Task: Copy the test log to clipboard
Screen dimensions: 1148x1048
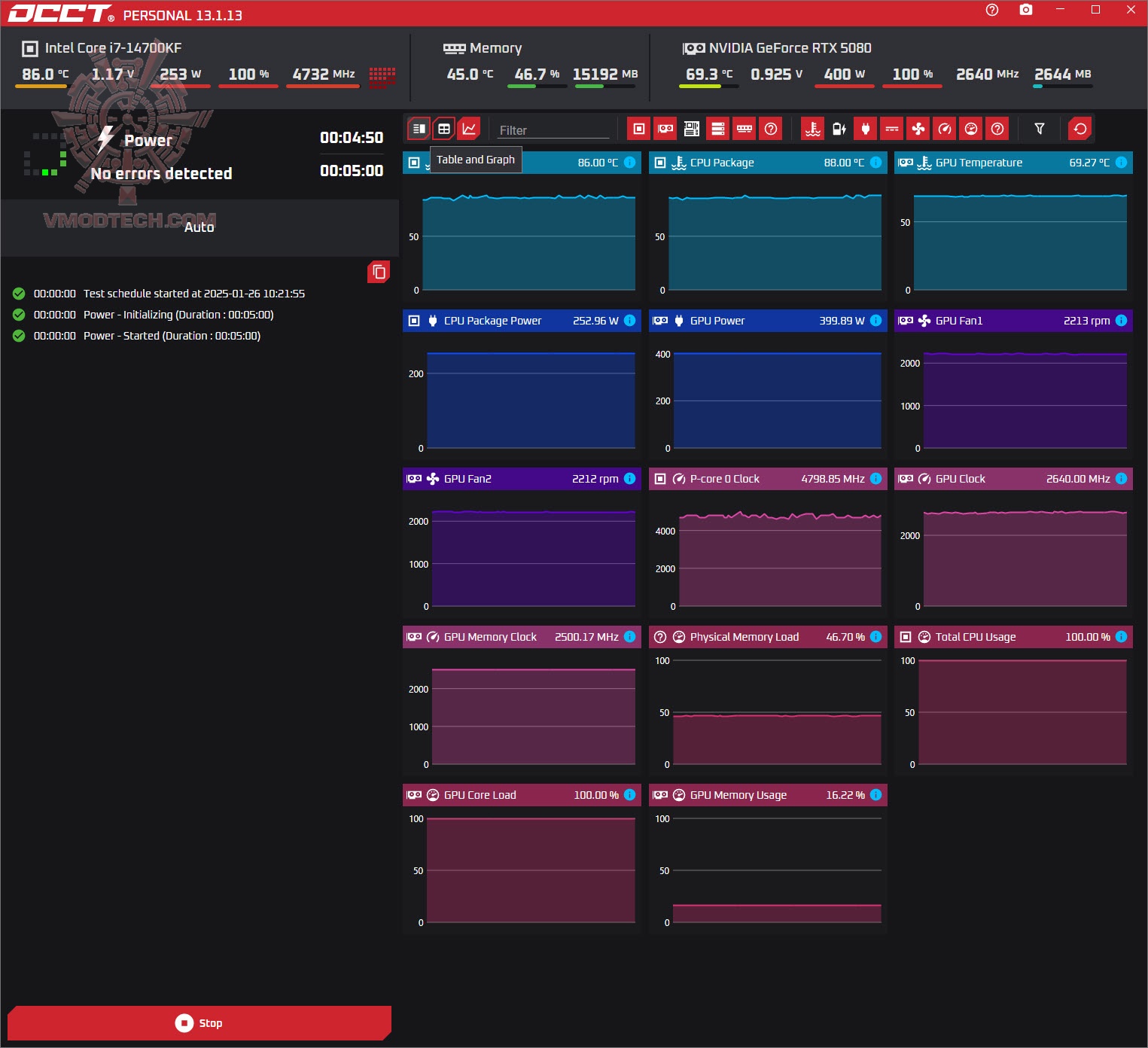Action: (x=379, y=272)
